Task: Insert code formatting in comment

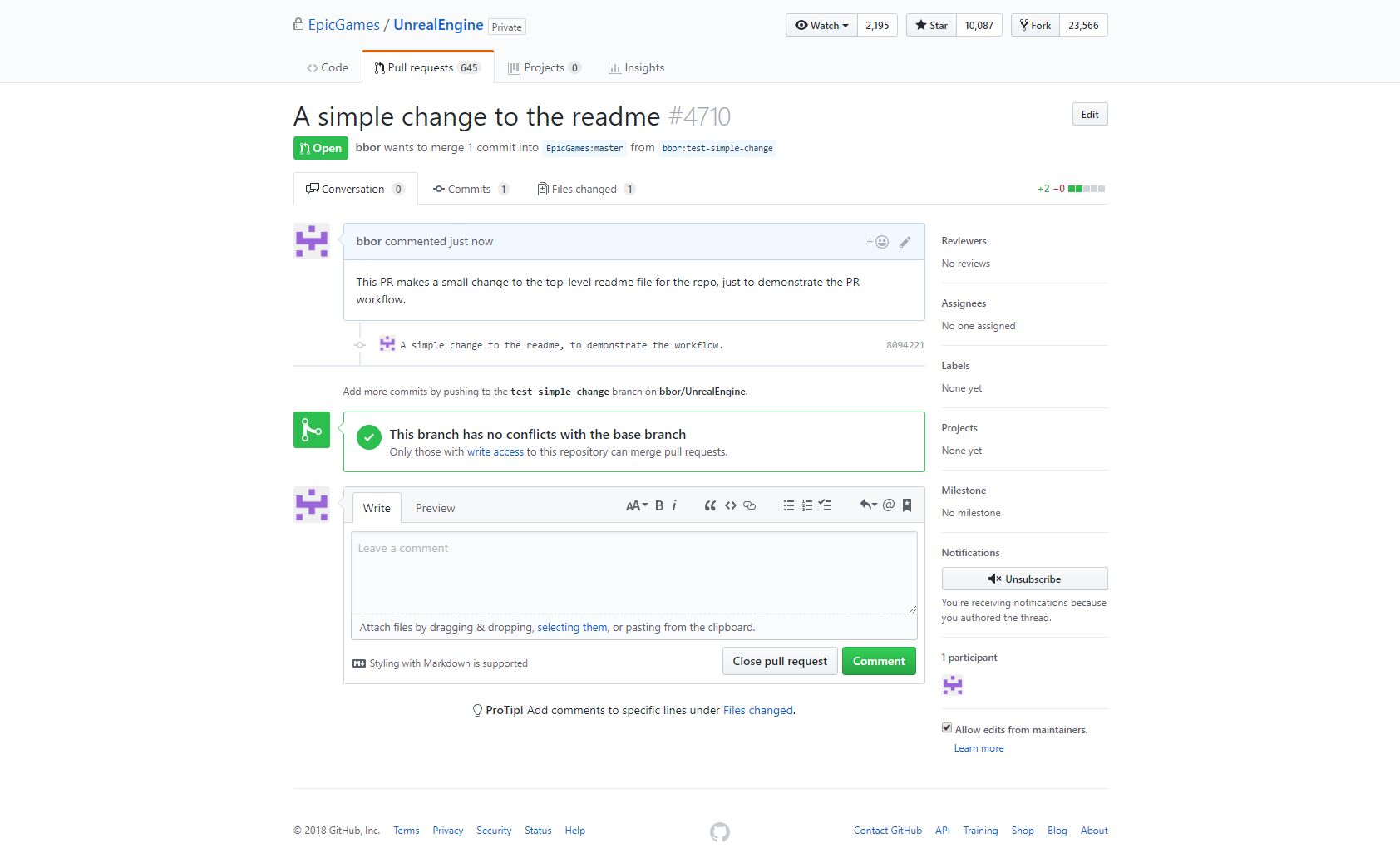Action: [730, 505]
